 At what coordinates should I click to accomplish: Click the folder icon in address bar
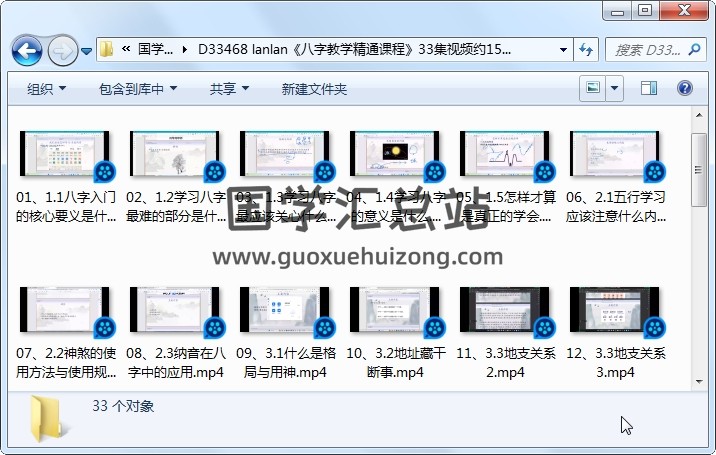(x=106, y=49)
